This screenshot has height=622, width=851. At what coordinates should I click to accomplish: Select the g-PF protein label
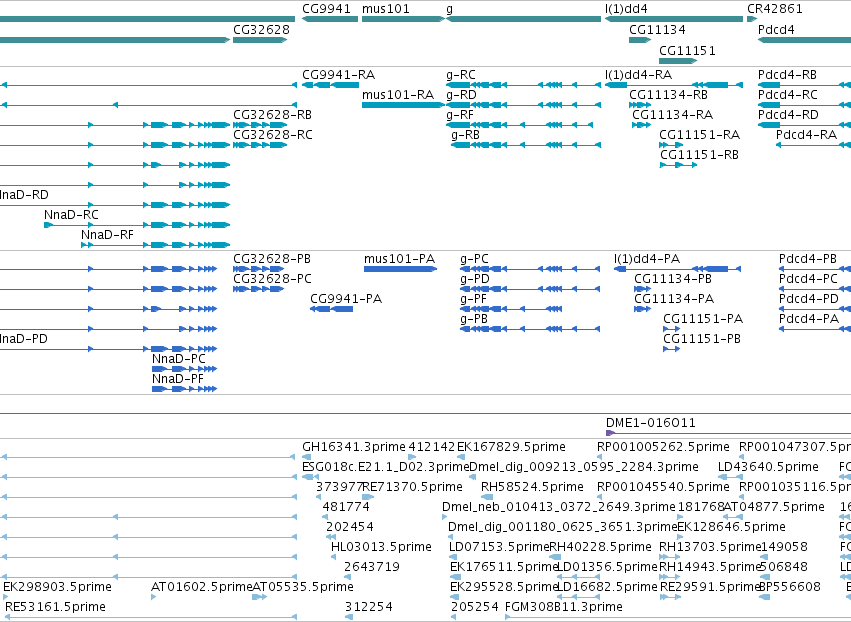(473, 299)
